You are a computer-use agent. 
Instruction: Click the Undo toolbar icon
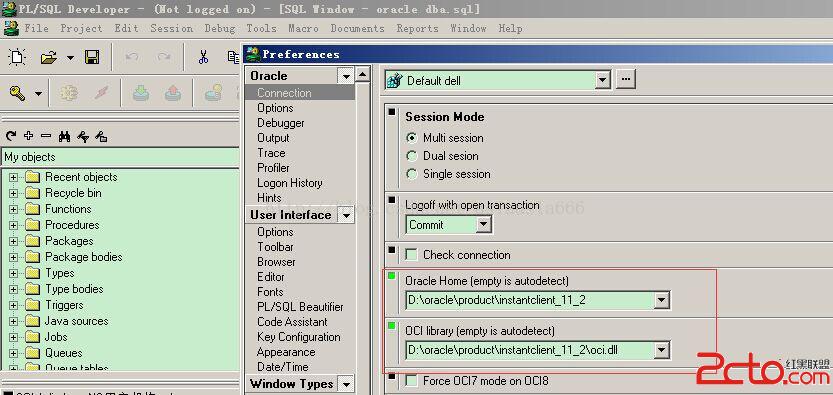tap(132, 57)
